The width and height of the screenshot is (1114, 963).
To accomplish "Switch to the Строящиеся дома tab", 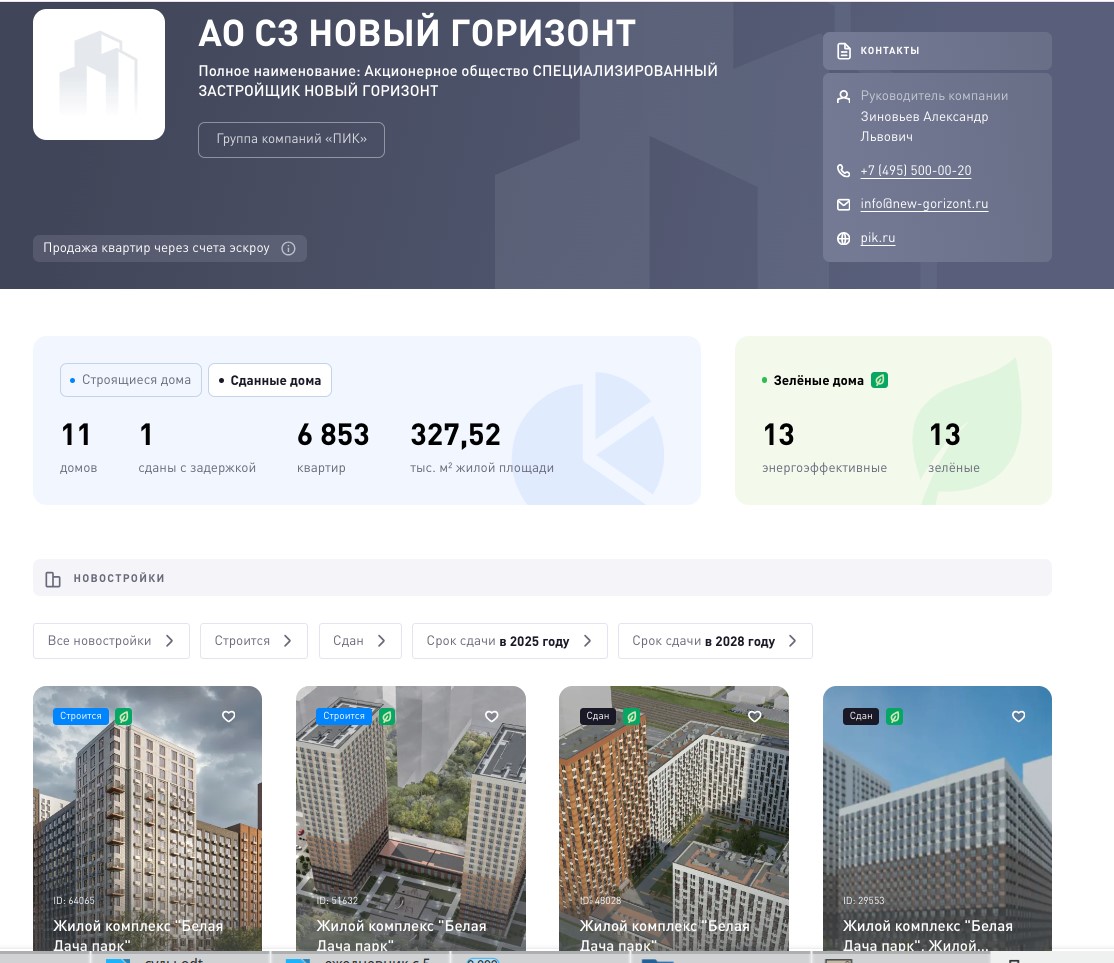I will pyautogui.click(x=131, y=380).
